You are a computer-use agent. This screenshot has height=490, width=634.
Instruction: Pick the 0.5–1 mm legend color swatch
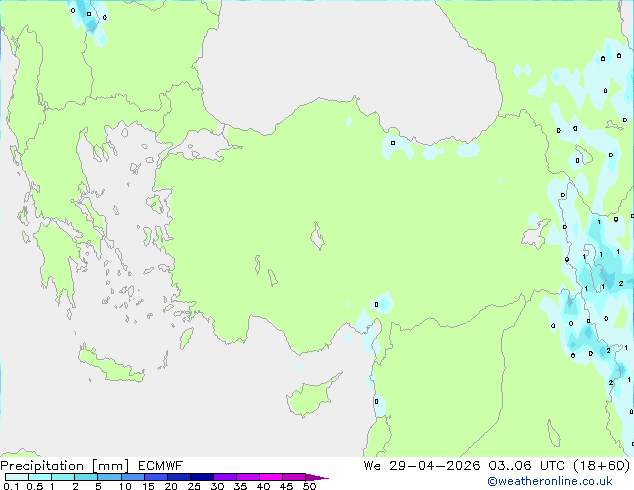40,477
